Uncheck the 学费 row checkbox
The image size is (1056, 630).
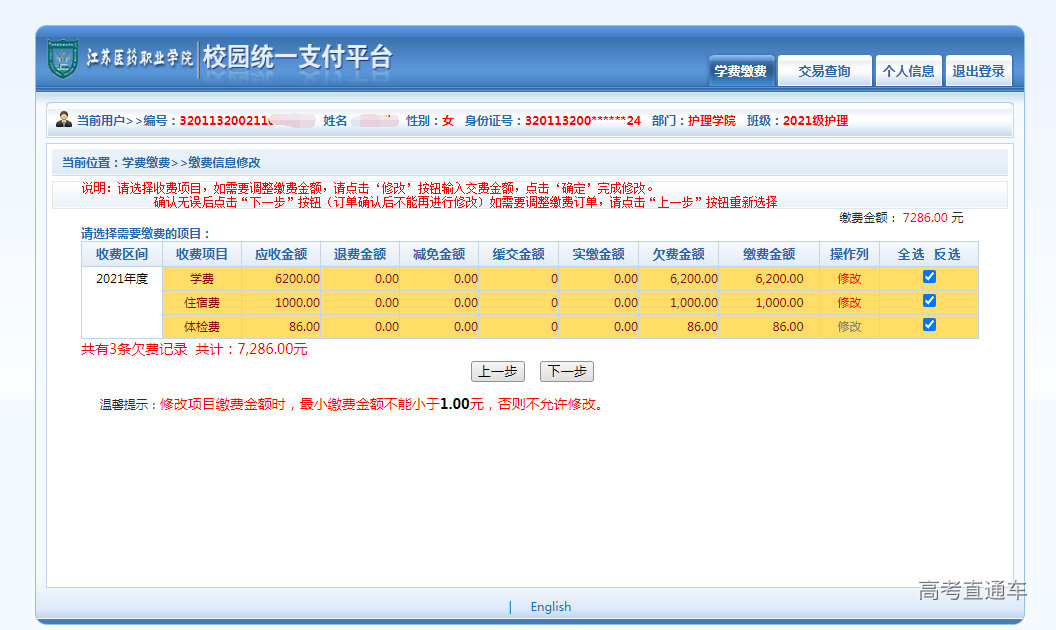[x=929, y=277]
